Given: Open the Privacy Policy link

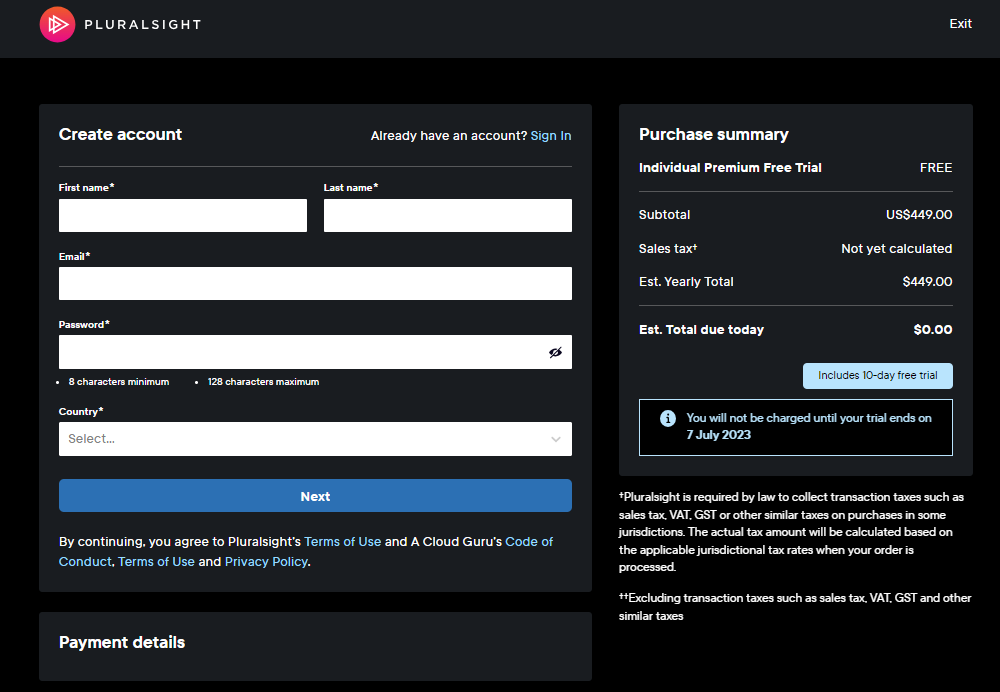Looking at the screenshot, I should [x=266, y=562].
